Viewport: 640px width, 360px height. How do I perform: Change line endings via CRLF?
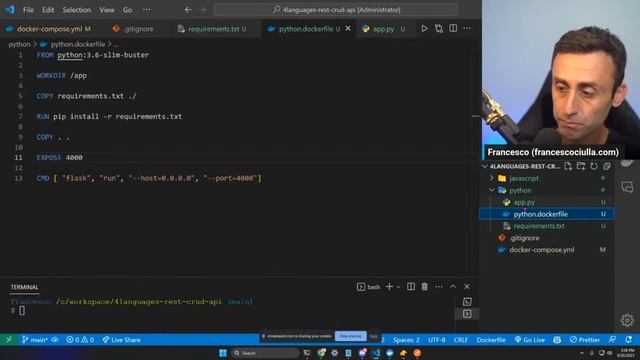tap(461, 340)
